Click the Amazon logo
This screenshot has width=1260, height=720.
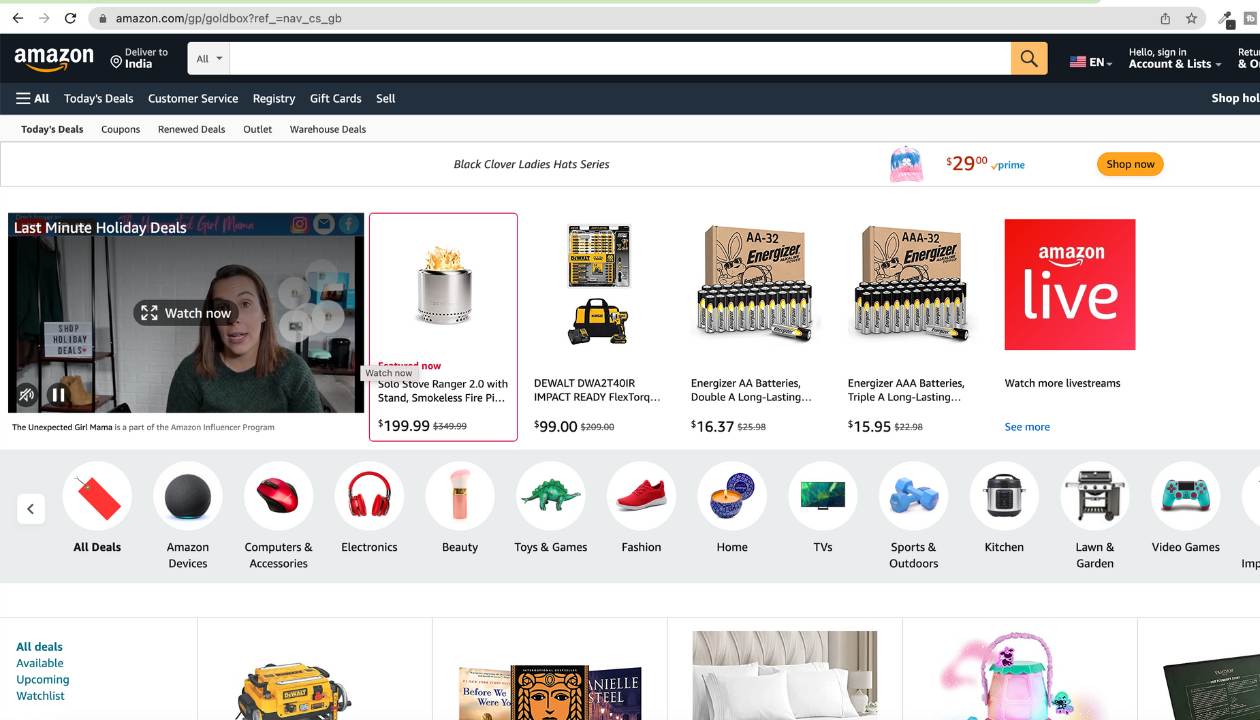coord(54,60)
